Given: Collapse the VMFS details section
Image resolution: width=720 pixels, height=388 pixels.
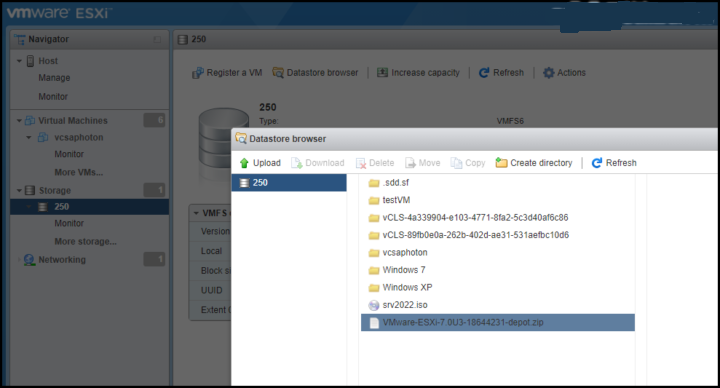Looking at the screenshot, I should click(196, 214).
